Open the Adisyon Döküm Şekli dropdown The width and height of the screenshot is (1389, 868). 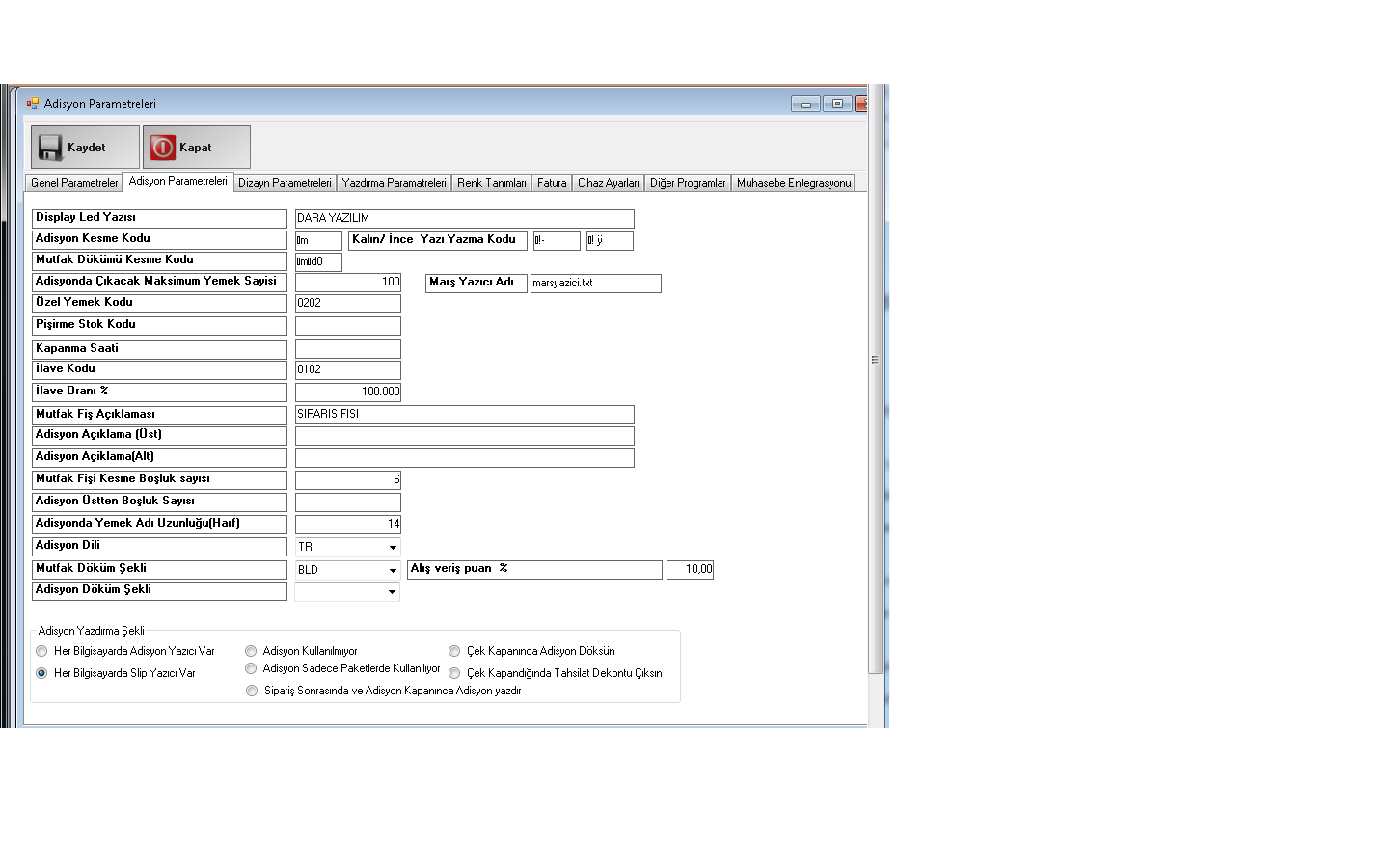point(393,591)
